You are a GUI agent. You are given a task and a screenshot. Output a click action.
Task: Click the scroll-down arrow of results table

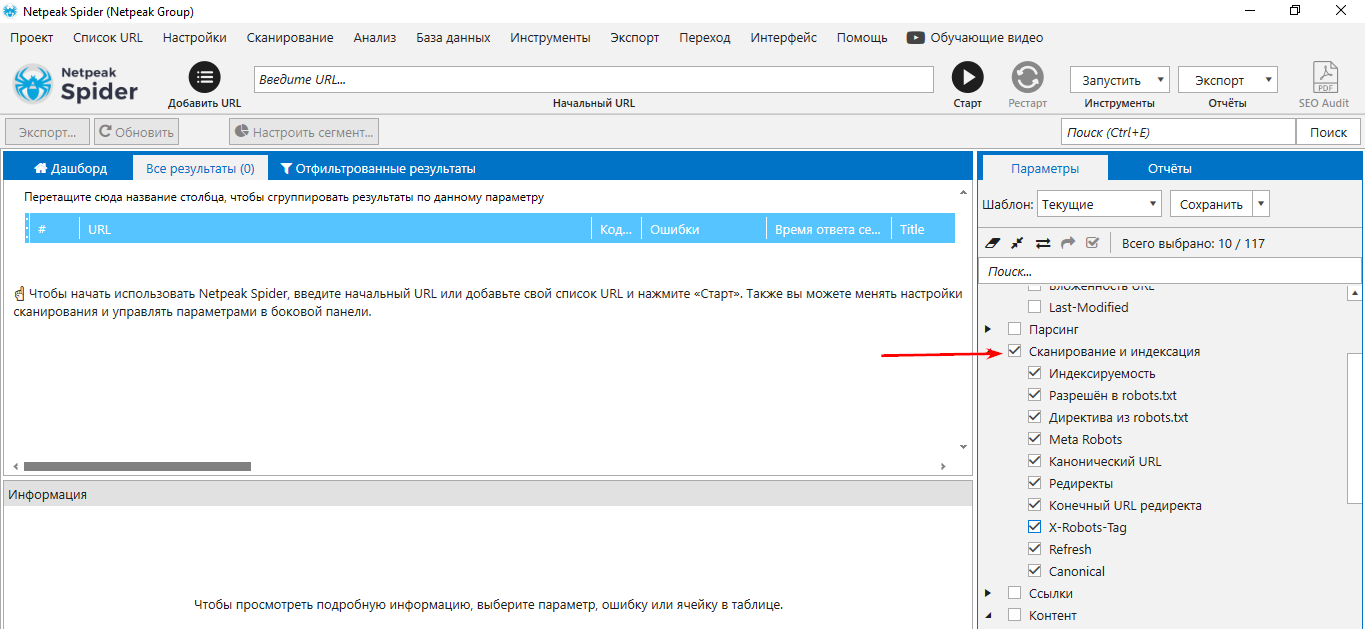tap(964, 447)
